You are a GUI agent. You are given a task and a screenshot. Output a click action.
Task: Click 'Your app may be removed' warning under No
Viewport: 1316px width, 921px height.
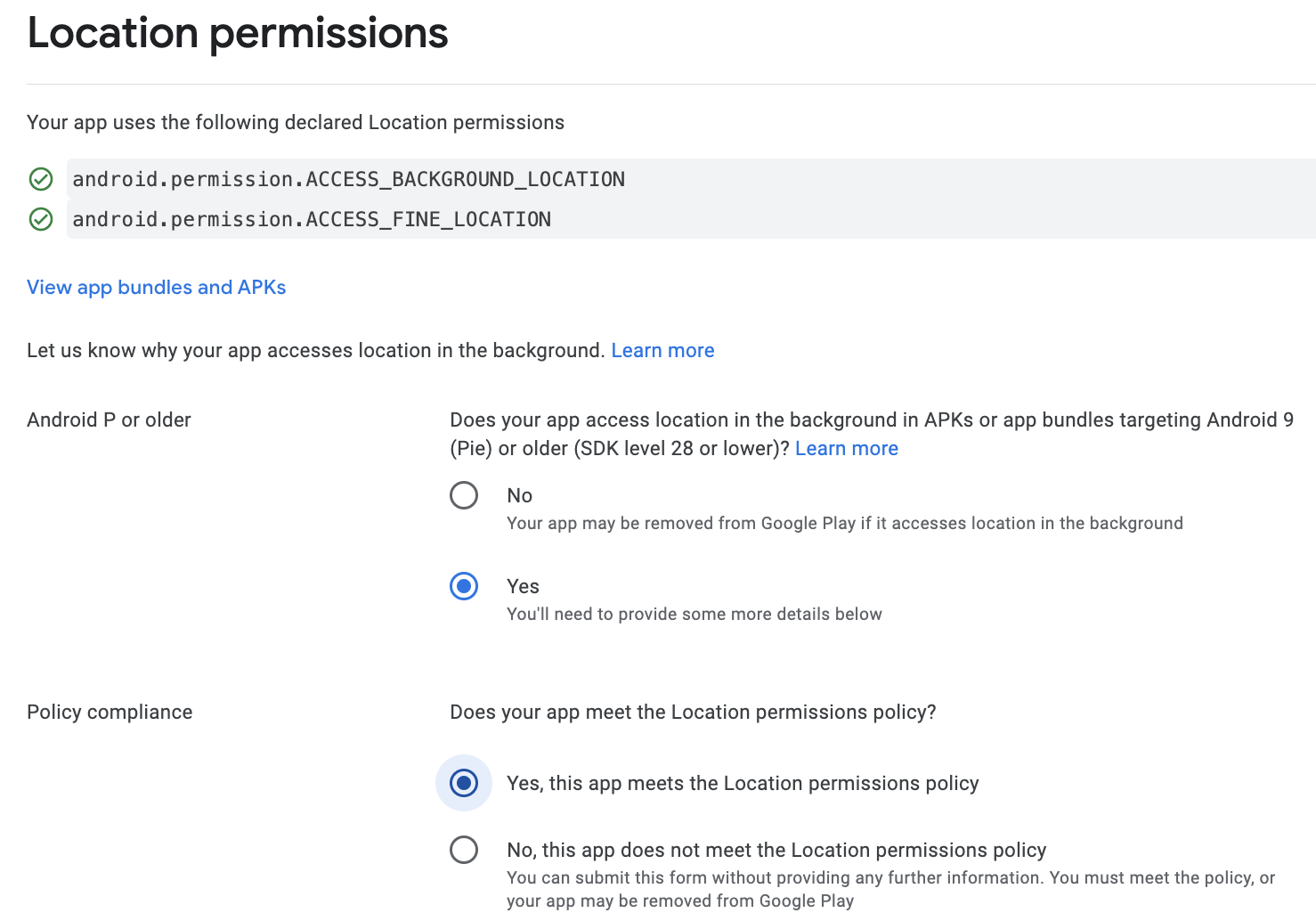(x=844, y=523)
